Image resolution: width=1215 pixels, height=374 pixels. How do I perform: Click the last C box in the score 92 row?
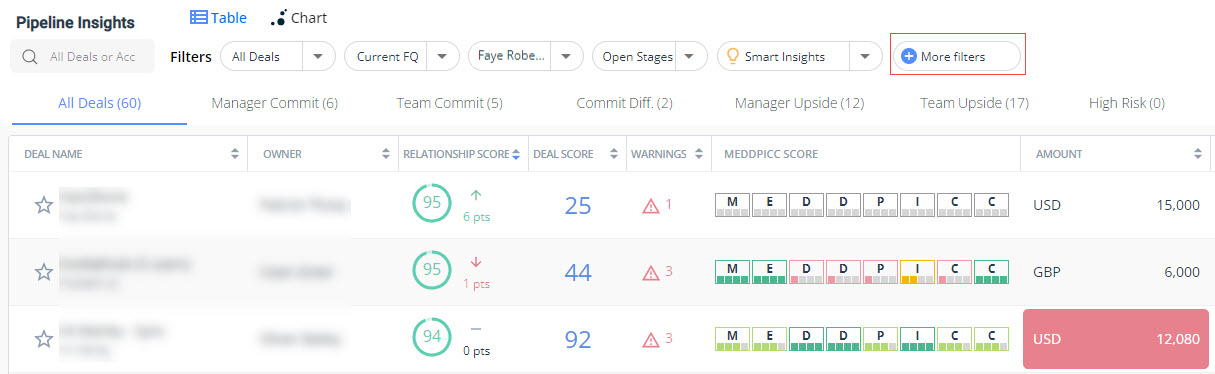click(x=991, y=339)
